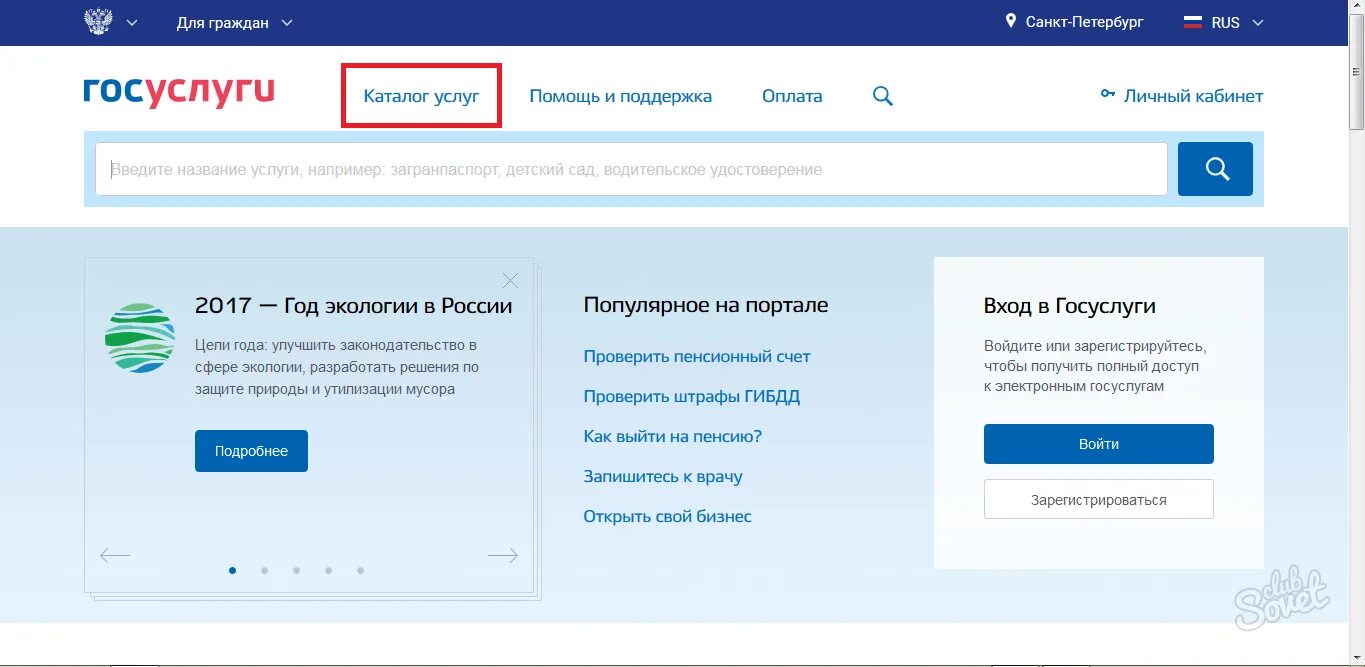1365x667 pixels.
Task: Click the key icon near Личный кабинет
Action: coord(1107,94)
